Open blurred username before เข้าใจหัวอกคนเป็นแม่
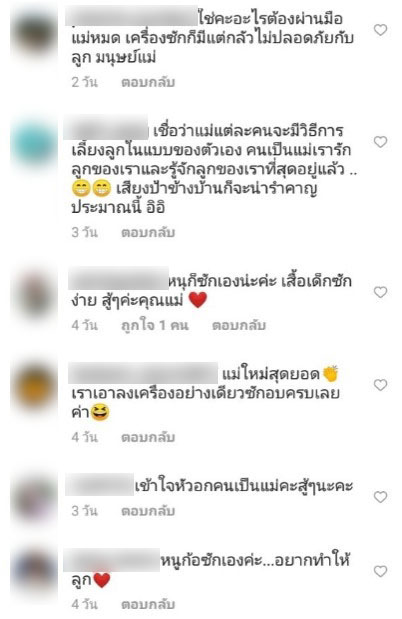The image size is (402, 619). [x=100, y=486]
